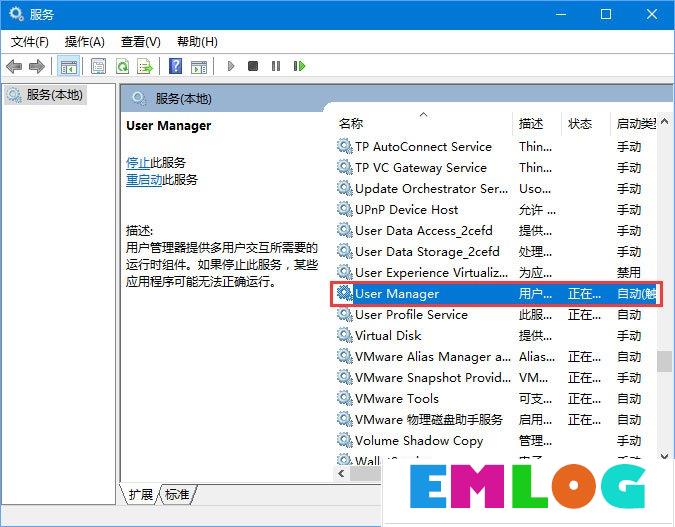The width and height of the screenshot is (675, 527).
Task: Click the gear icon of TP VC Gateway Service
Action: pyautogui.click(x=345, y=167)
